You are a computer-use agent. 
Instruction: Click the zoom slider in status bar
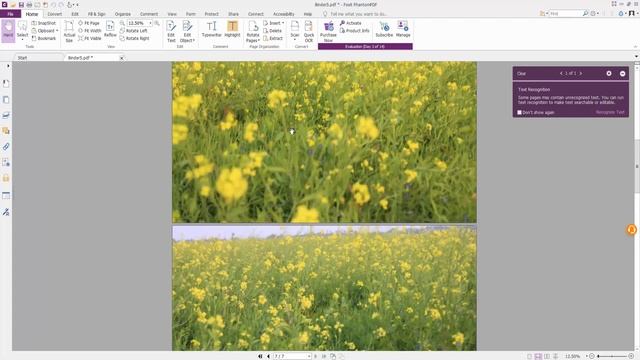click(612, 356)
